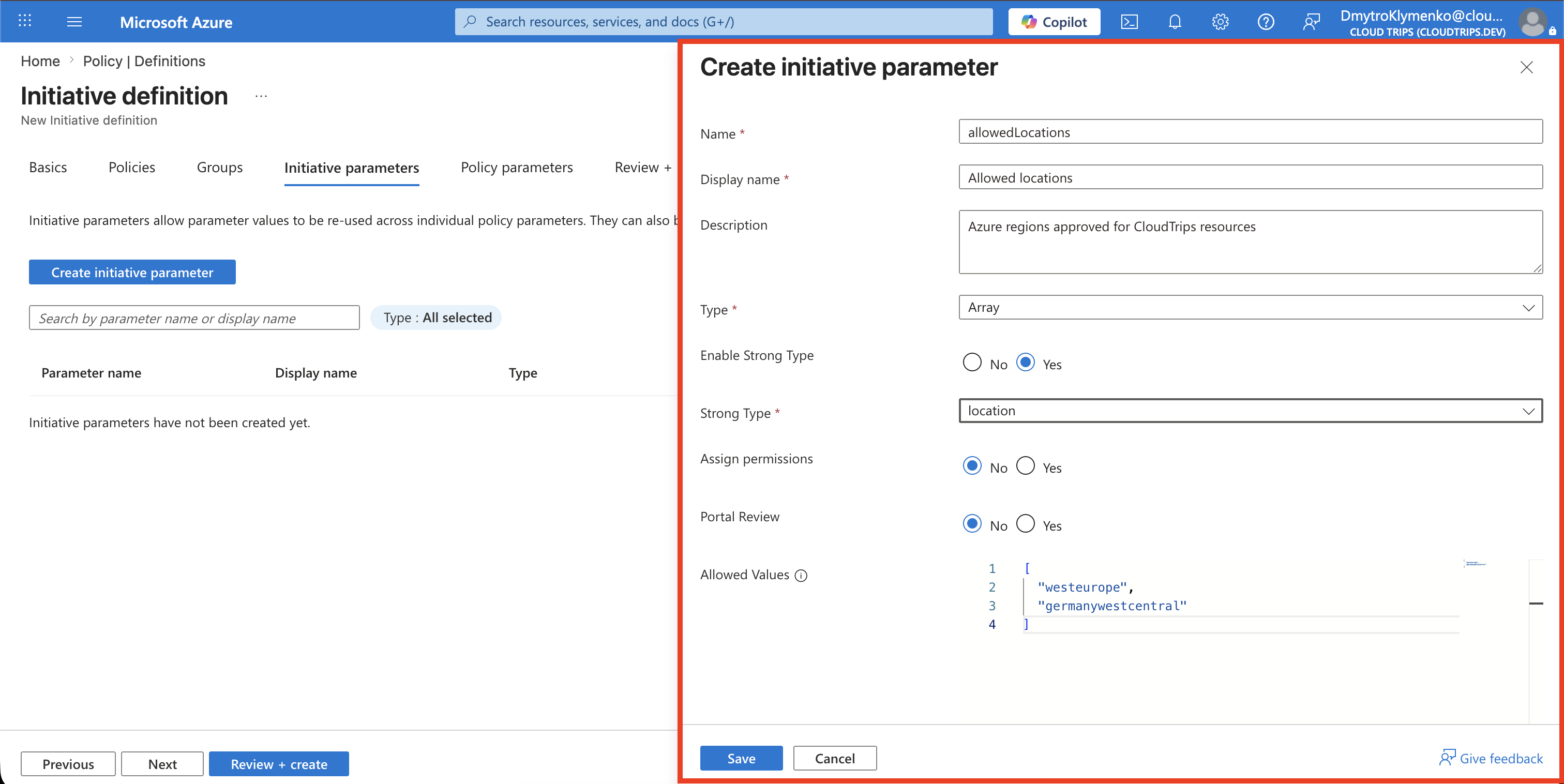Click the Allowed Values editor scrollbar
The width and height of the screenshot is (1564, 784).
click(x=1536, y=641)
